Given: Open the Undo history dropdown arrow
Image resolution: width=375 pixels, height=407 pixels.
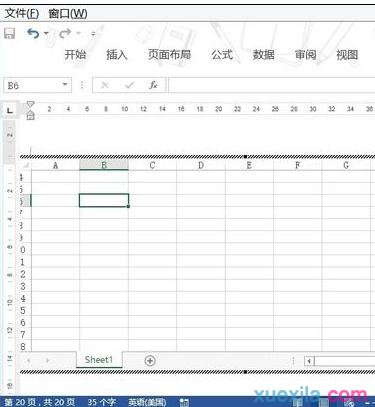Looking at the screenshot, I should [46, 33].
